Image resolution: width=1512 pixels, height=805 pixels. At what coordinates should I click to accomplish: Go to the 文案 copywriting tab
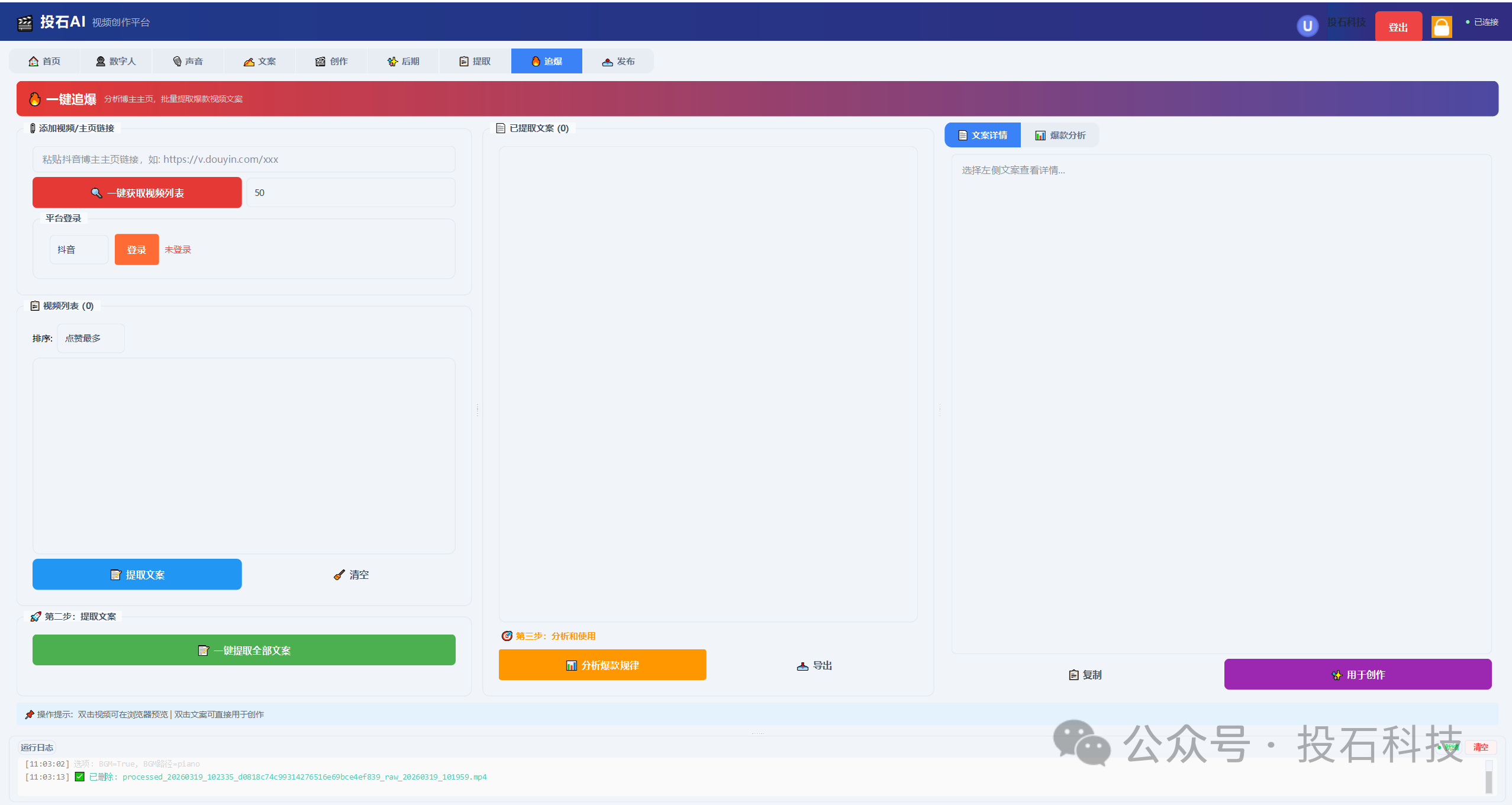click(x=259, y=61)
